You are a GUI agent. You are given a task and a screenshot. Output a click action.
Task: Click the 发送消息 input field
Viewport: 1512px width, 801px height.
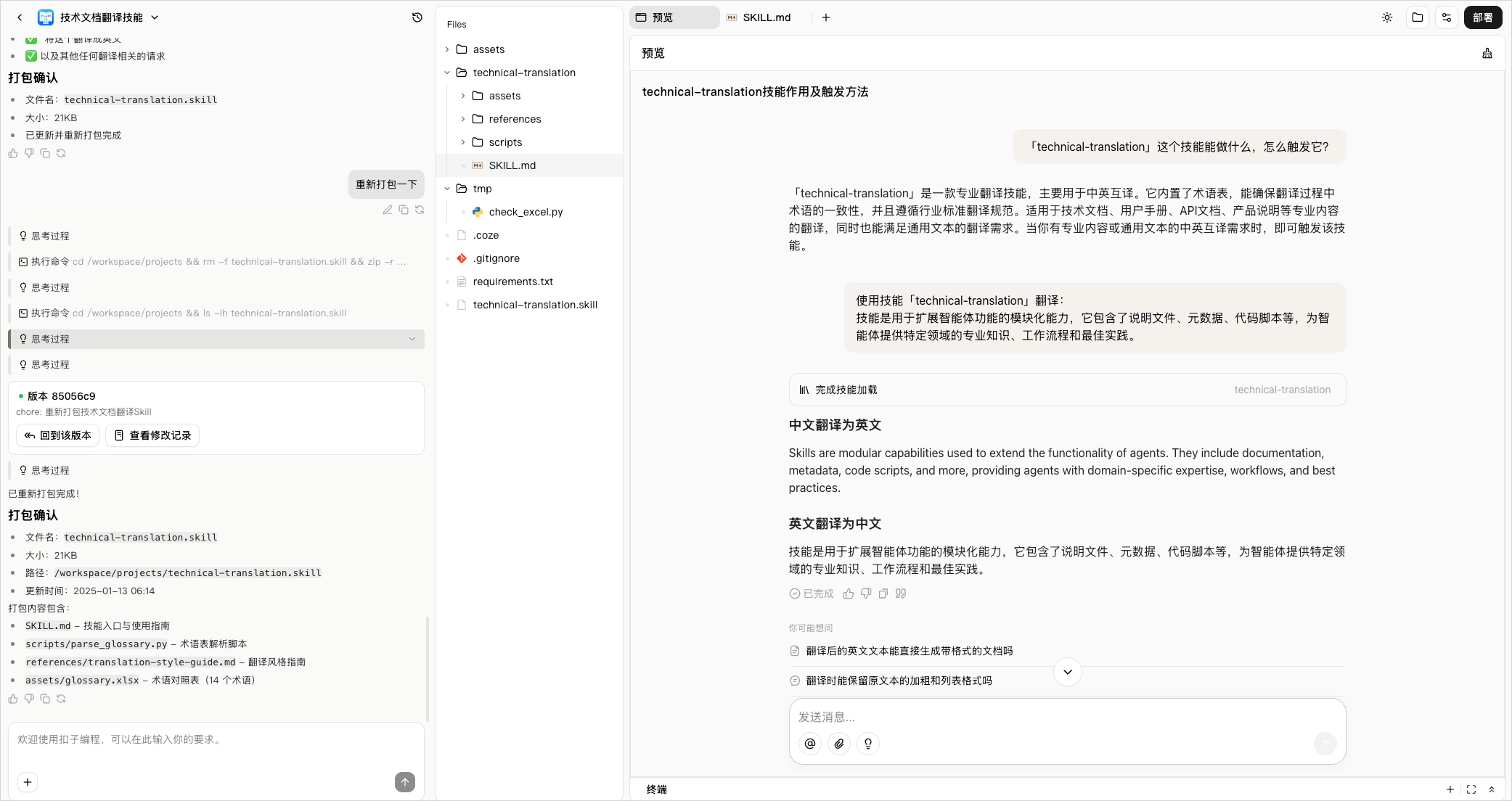[x=1067, y=717]
